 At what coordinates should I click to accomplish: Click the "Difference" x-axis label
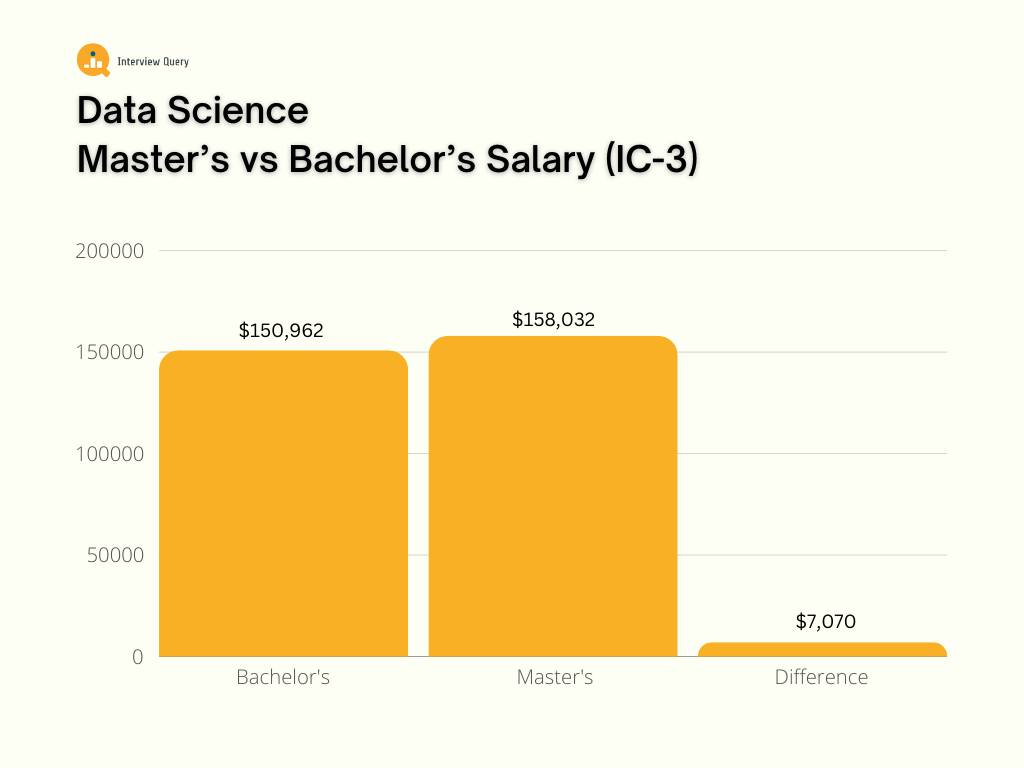click(821, 677)
